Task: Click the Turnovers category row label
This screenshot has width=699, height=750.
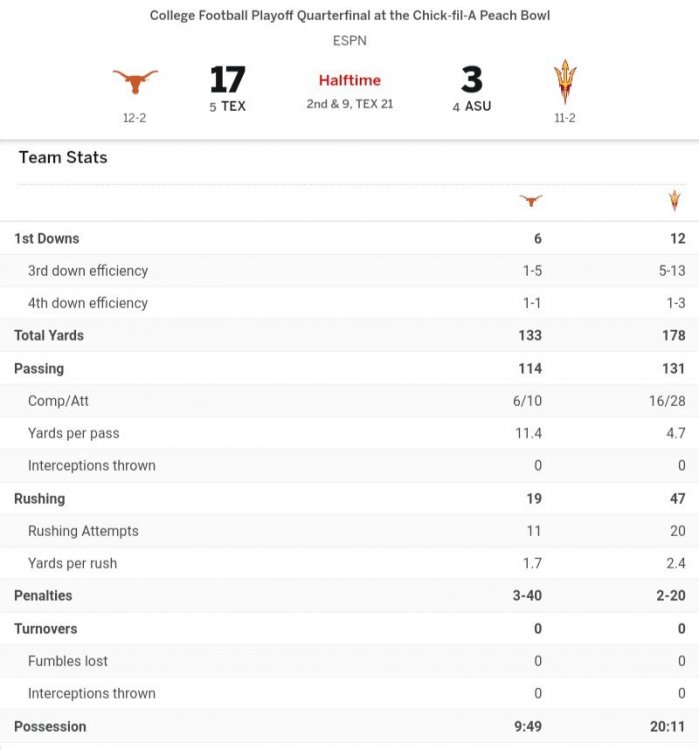Action: click(46, 628)
